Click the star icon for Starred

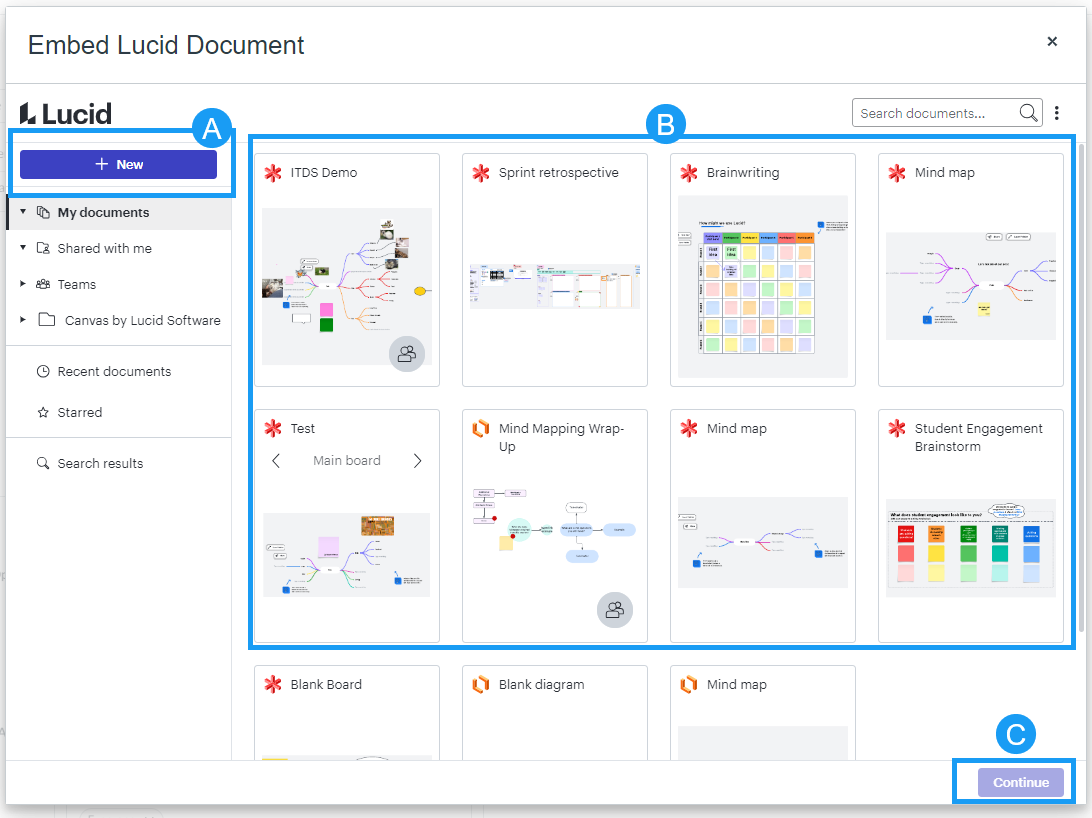(43, 412)
